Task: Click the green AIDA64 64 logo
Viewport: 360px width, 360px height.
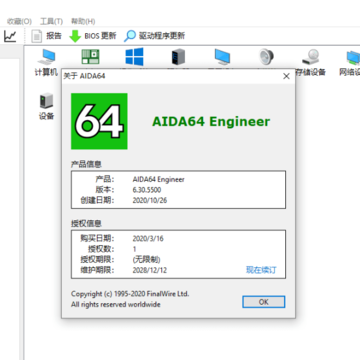Action: click(99, 121)
